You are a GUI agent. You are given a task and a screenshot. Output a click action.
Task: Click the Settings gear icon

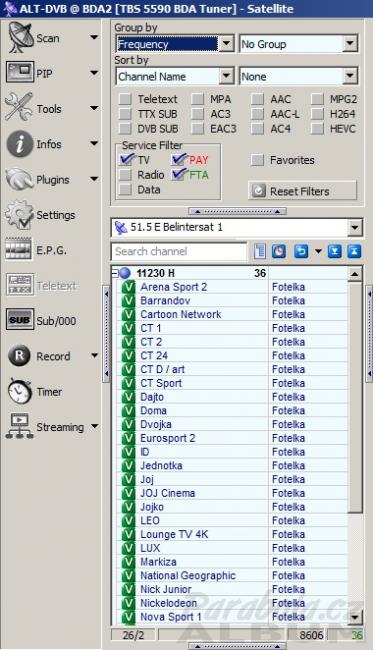[x=19, y=214]
